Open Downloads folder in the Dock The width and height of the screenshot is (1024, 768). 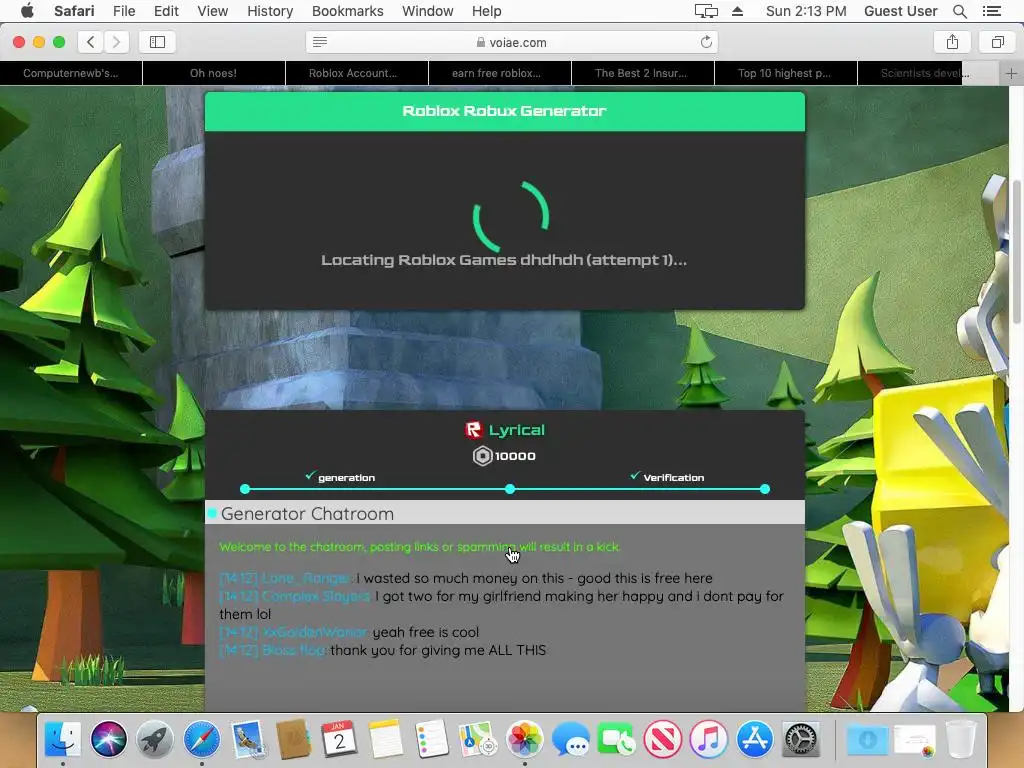click(867, 739)
